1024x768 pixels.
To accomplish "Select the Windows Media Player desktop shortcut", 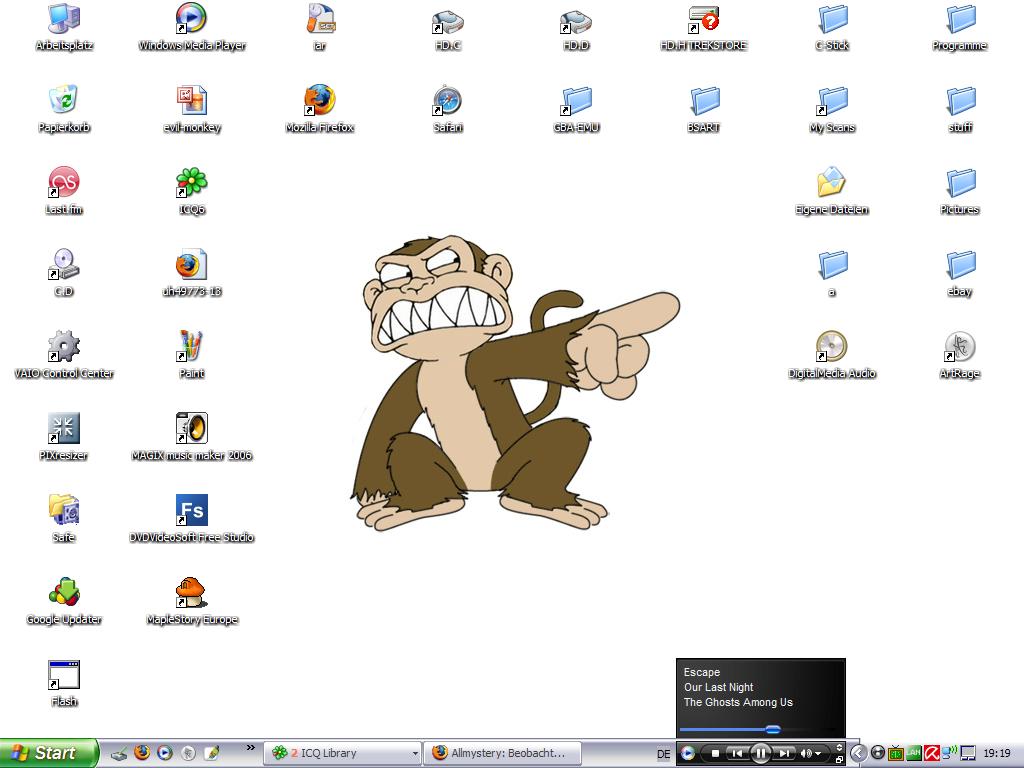I will tap(191, 29).
